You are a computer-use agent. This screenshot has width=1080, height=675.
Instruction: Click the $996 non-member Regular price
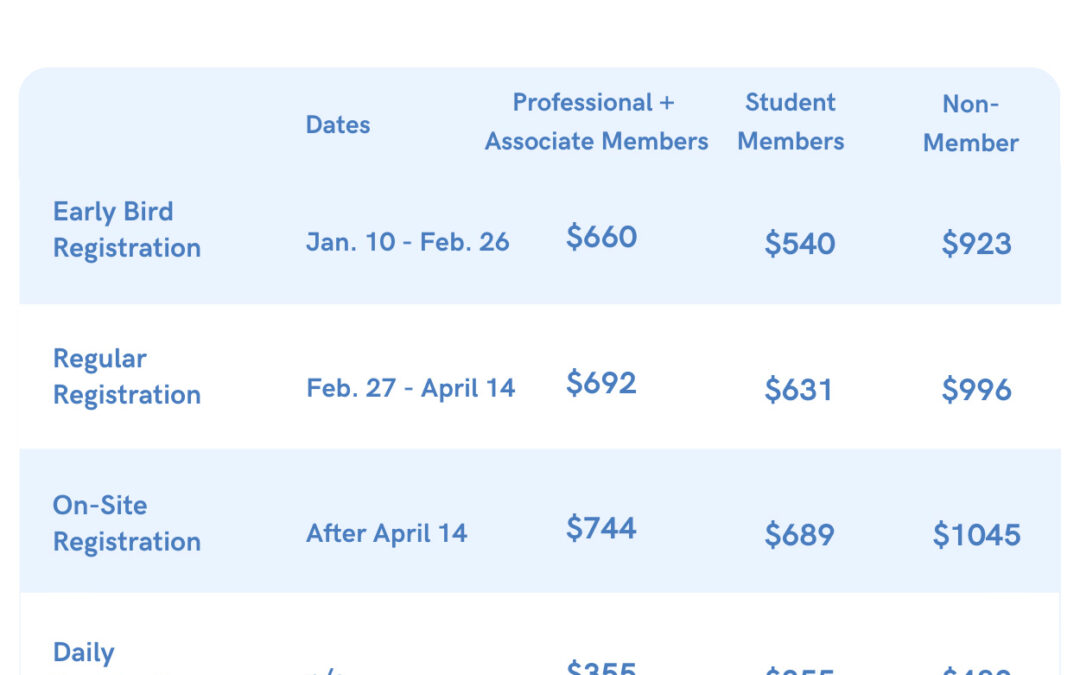coord(977,390)
